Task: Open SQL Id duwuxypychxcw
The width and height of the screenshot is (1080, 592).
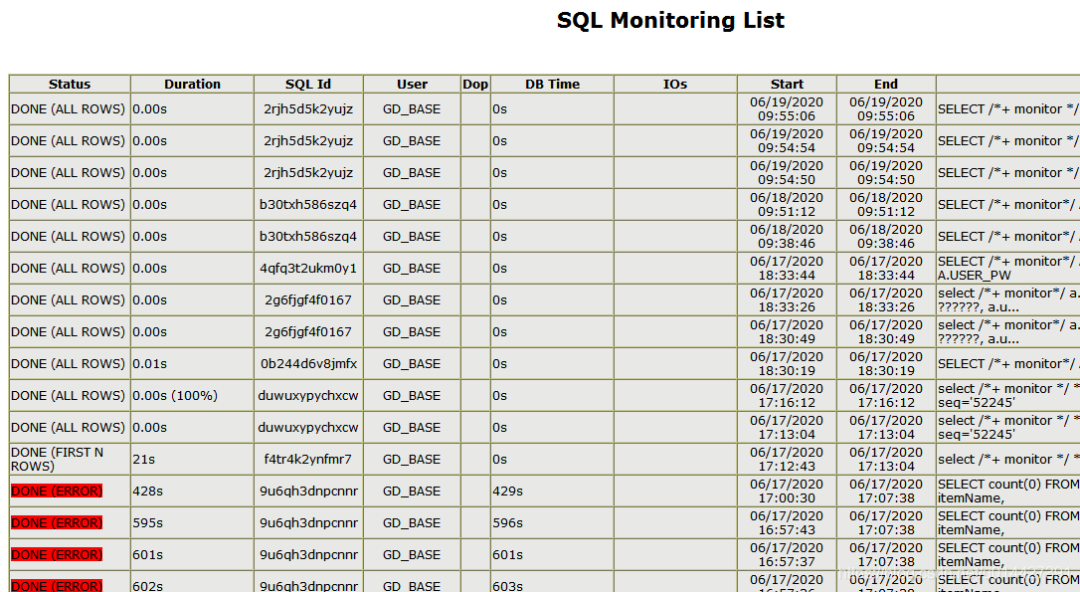Action: click(310, 395)
